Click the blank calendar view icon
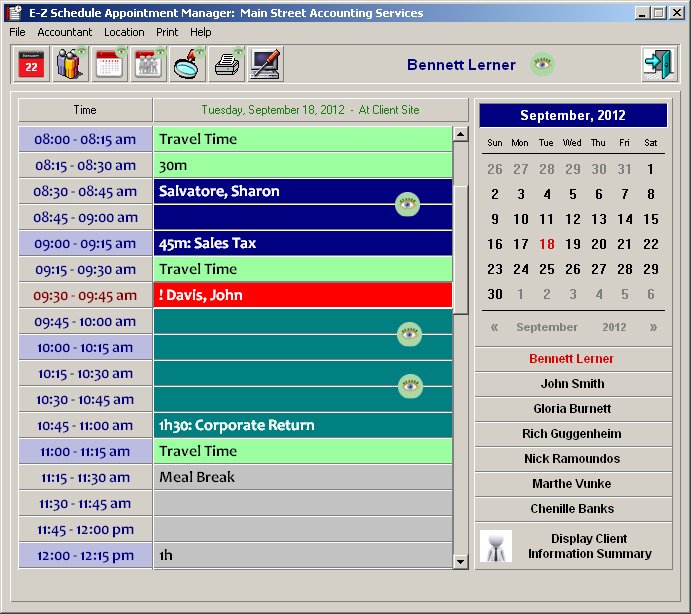 [x=110, y=65]
